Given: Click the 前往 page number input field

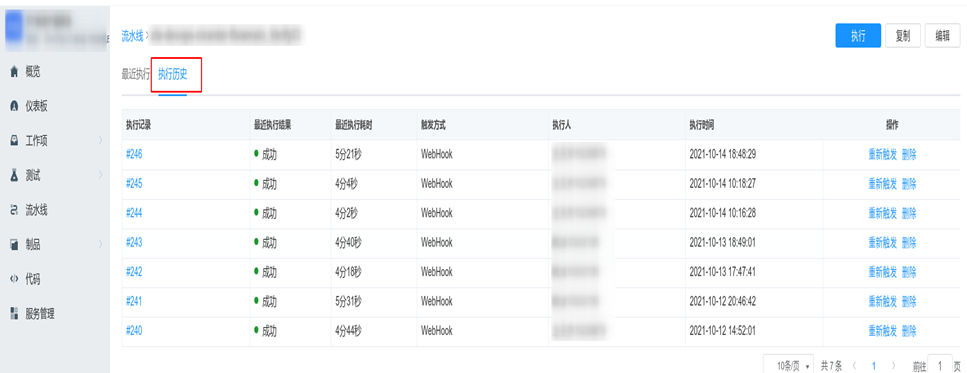Looking at the screenshot, I should [x=940, y=365].
